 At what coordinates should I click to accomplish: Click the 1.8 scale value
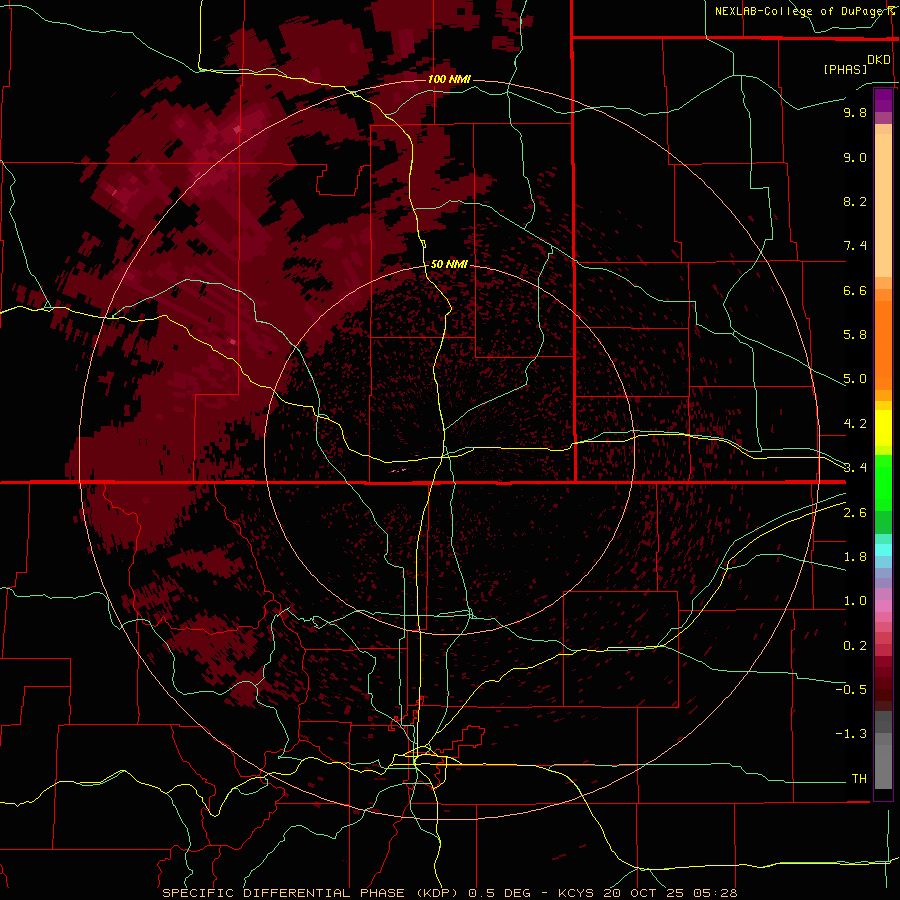(x=855, y=557)
